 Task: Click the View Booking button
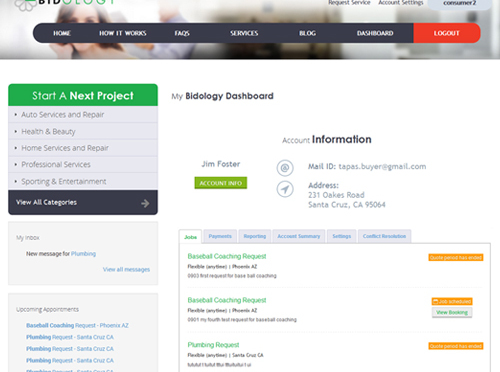coord(452,312)
